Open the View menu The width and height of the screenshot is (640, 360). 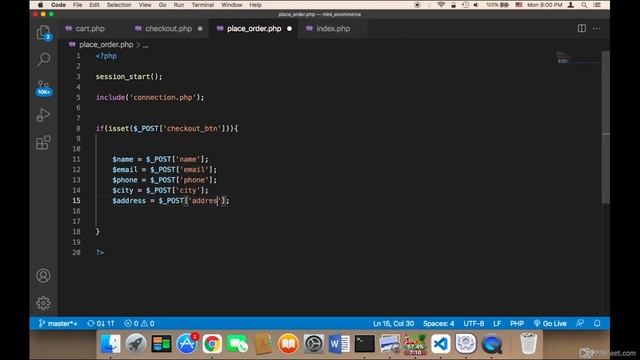[145, 5]
